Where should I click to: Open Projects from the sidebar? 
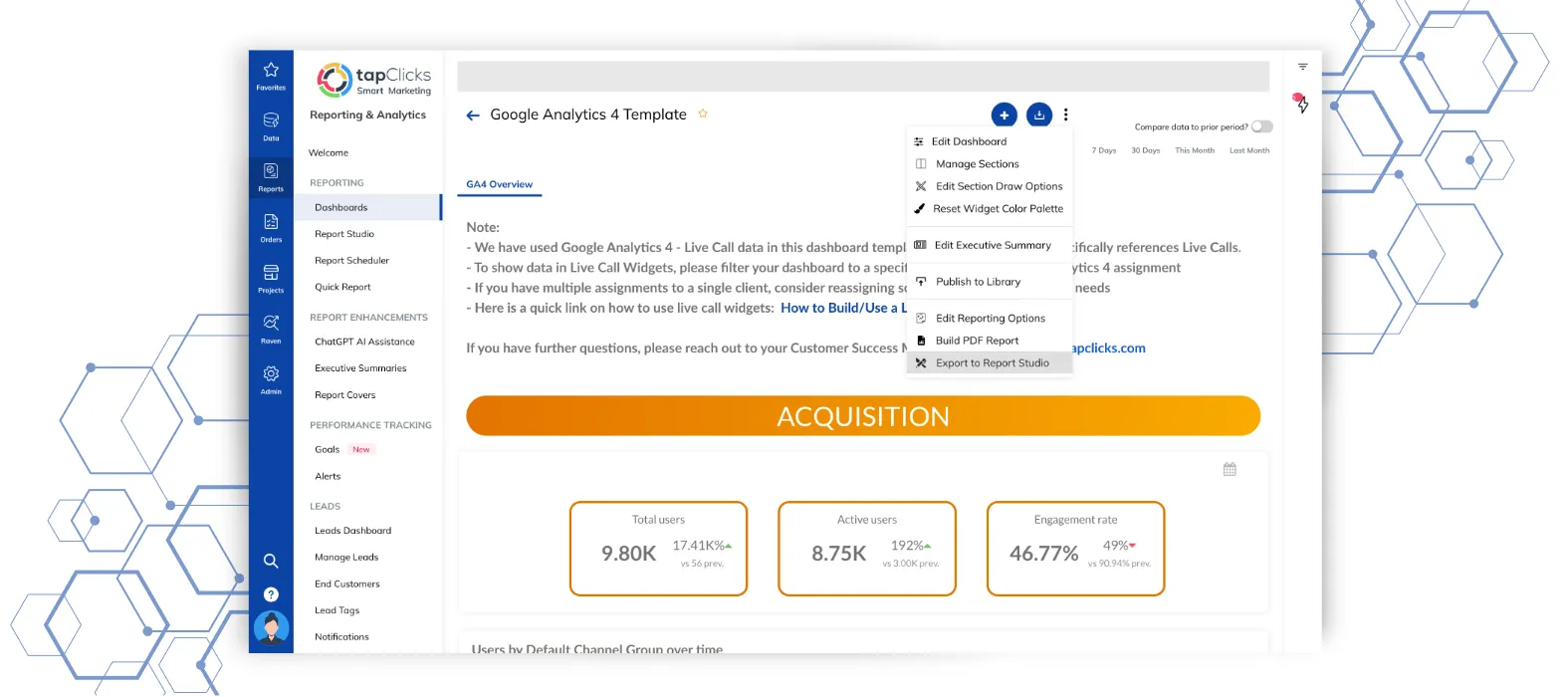pyautogui.click(x=271, y=278)
